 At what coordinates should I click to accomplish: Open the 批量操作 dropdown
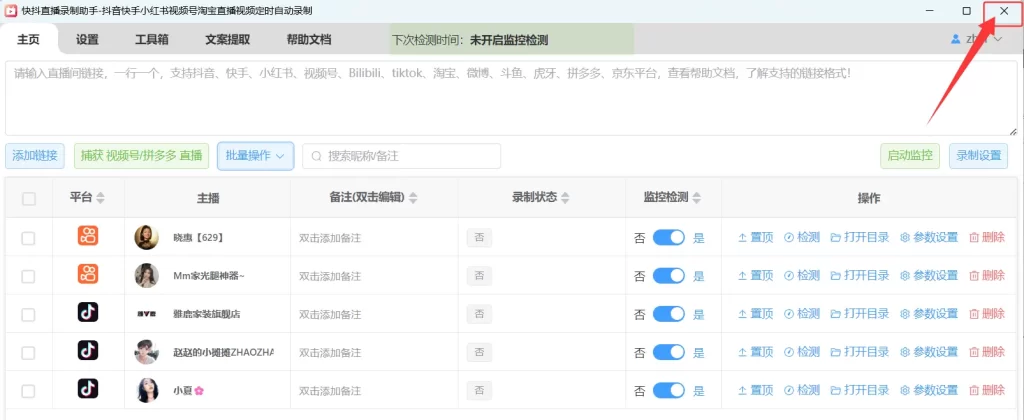[x=255, y=156]
